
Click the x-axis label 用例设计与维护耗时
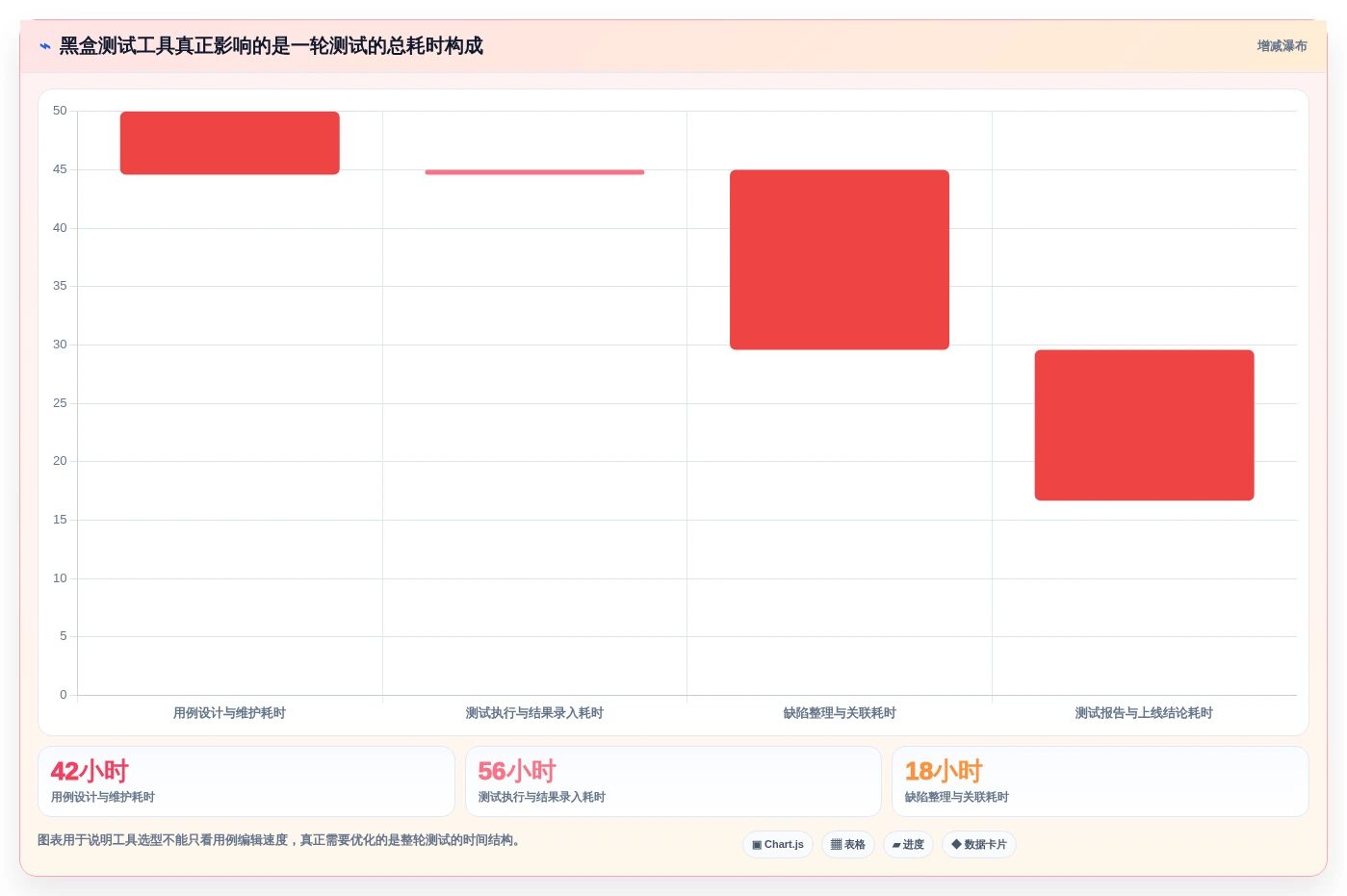[229, 713]
